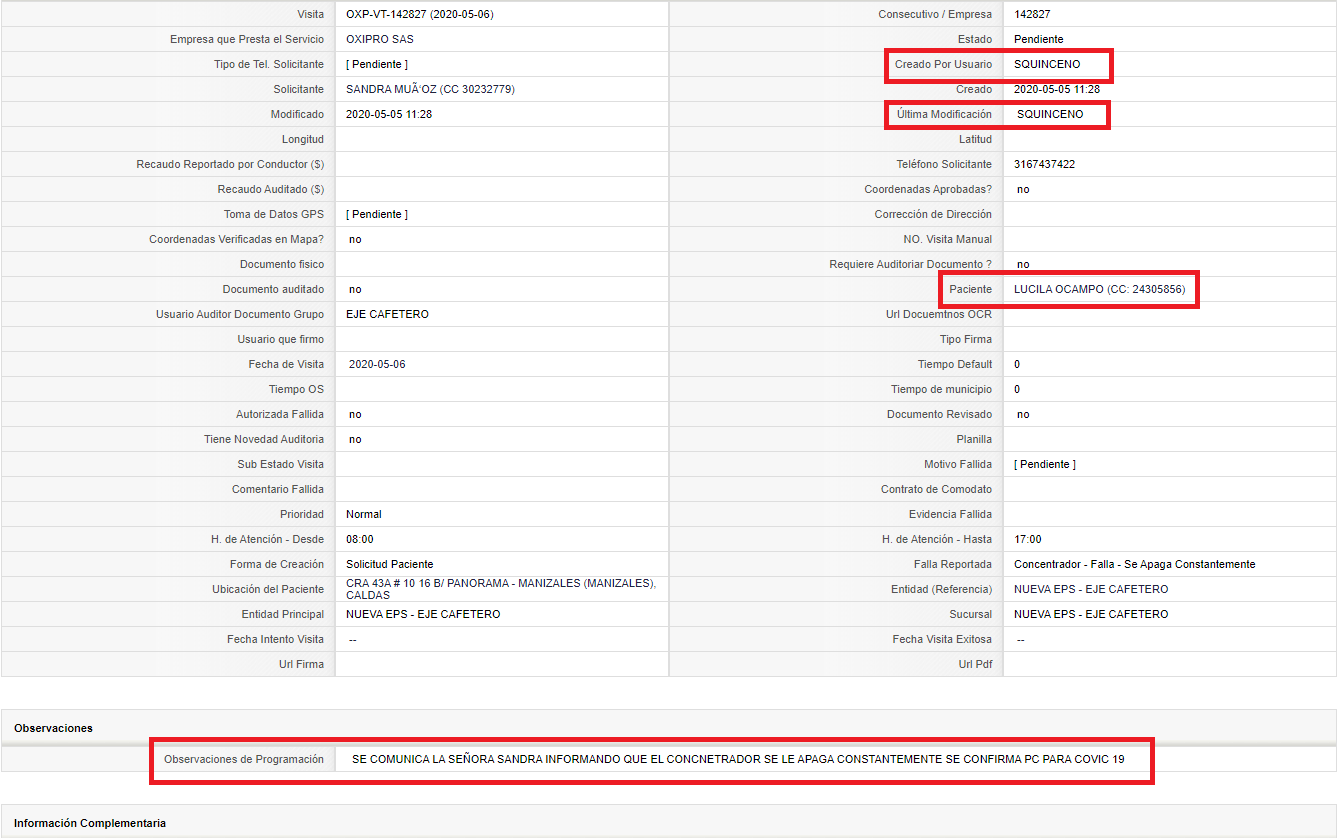Click NUEVA EPS value beside Sucursal
Screen dimensions: 1343x838
tap(1091, 614)
